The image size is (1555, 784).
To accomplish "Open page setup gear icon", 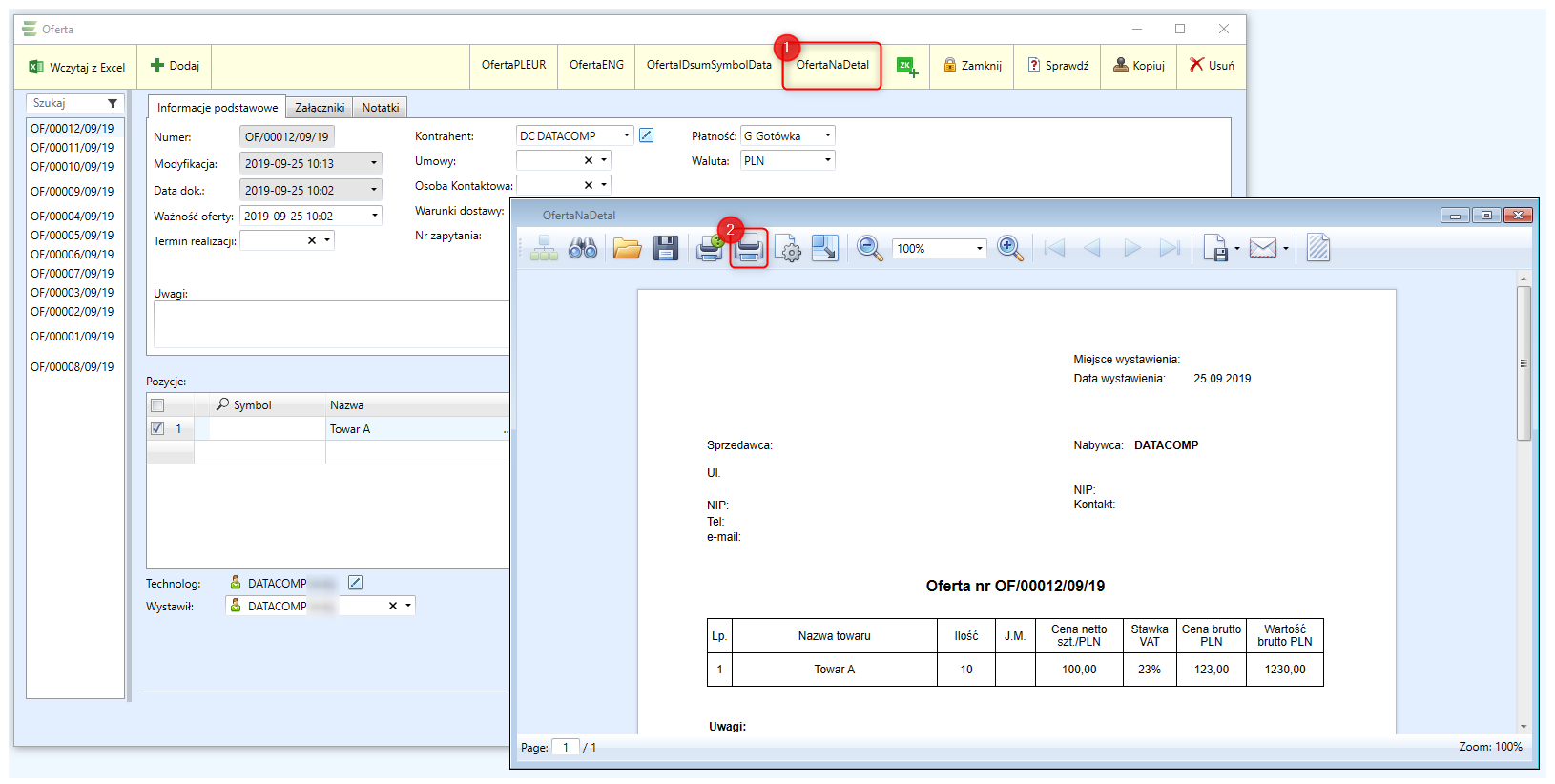I will [788, 249].
